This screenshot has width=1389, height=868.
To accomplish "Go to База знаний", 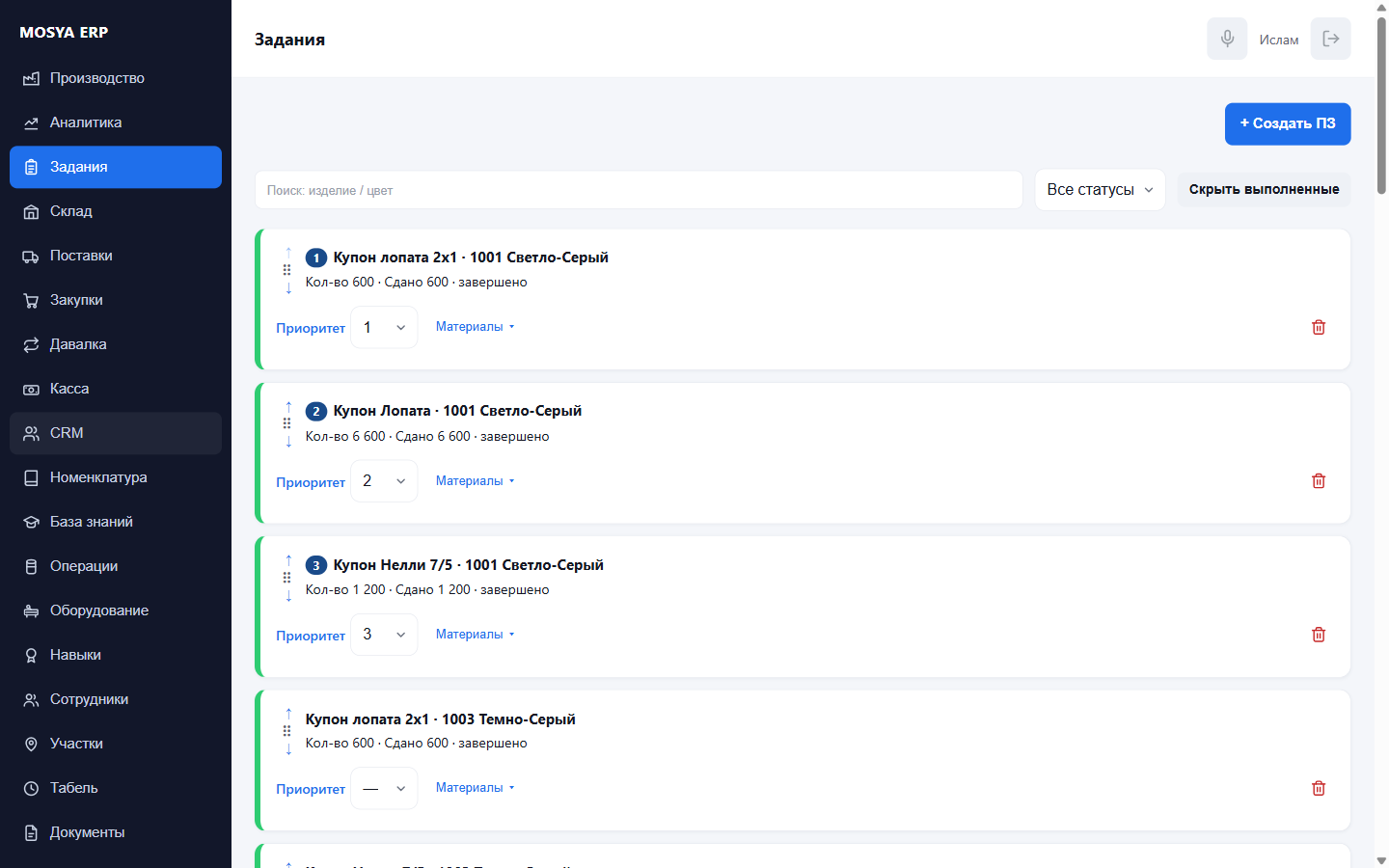I will (x=116, y=522).
